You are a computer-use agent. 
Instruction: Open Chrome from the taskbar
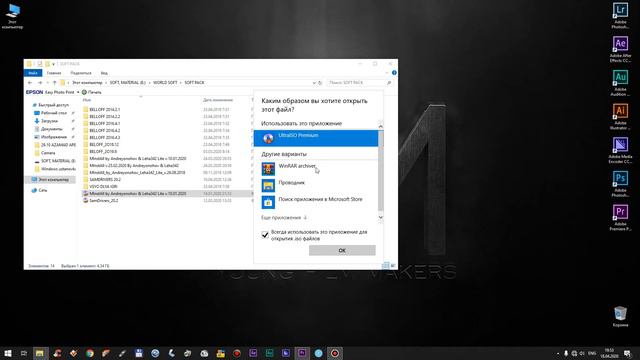[x=90, y=353]
